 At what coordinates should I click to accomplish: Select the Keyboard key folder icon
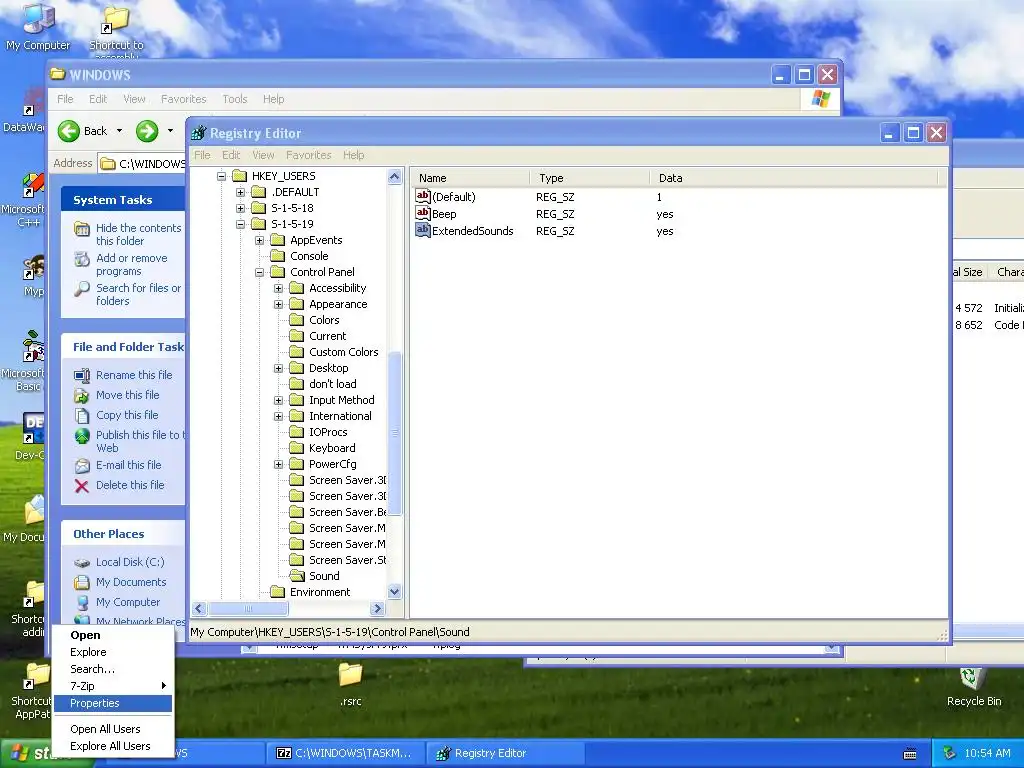click(x=297, y=448)
